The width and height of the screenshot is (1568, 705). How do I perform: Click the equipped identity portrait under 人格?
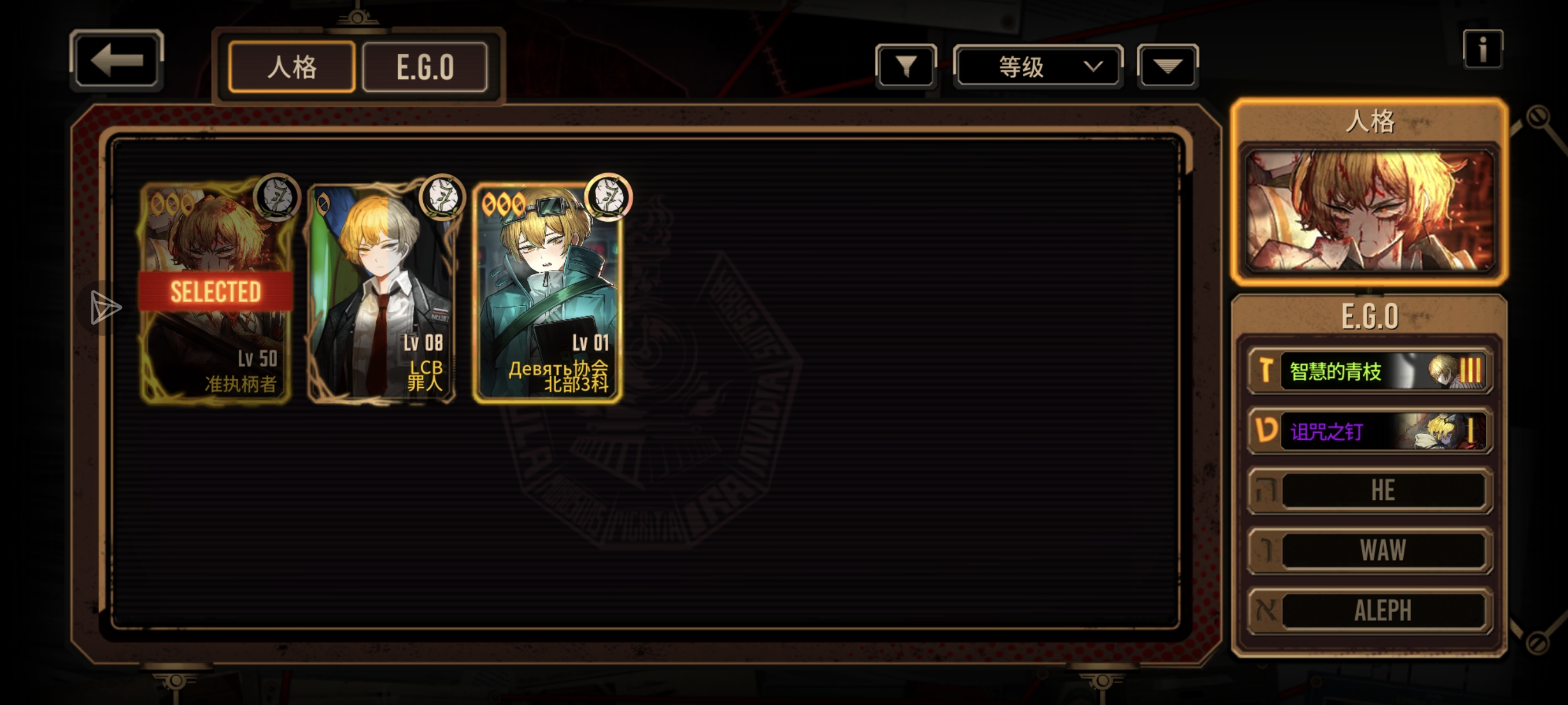point(1369,211)
